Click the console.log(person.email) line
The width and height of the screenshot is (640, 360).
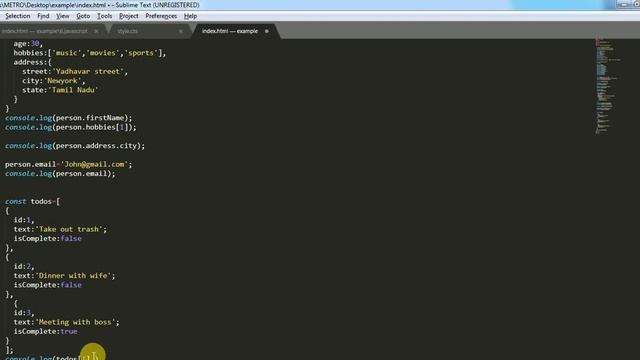60,173
